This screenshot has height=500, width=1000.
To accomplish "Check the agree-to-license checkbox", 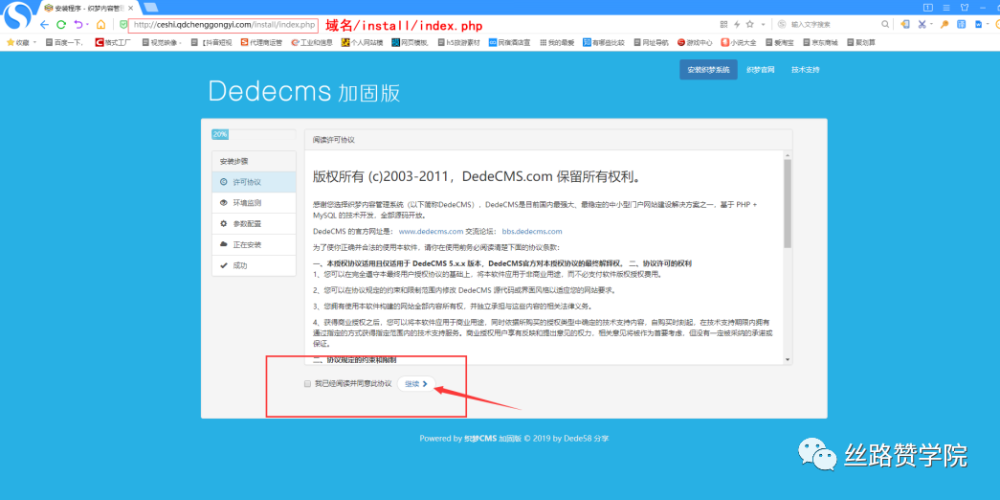I will point(307,384).
